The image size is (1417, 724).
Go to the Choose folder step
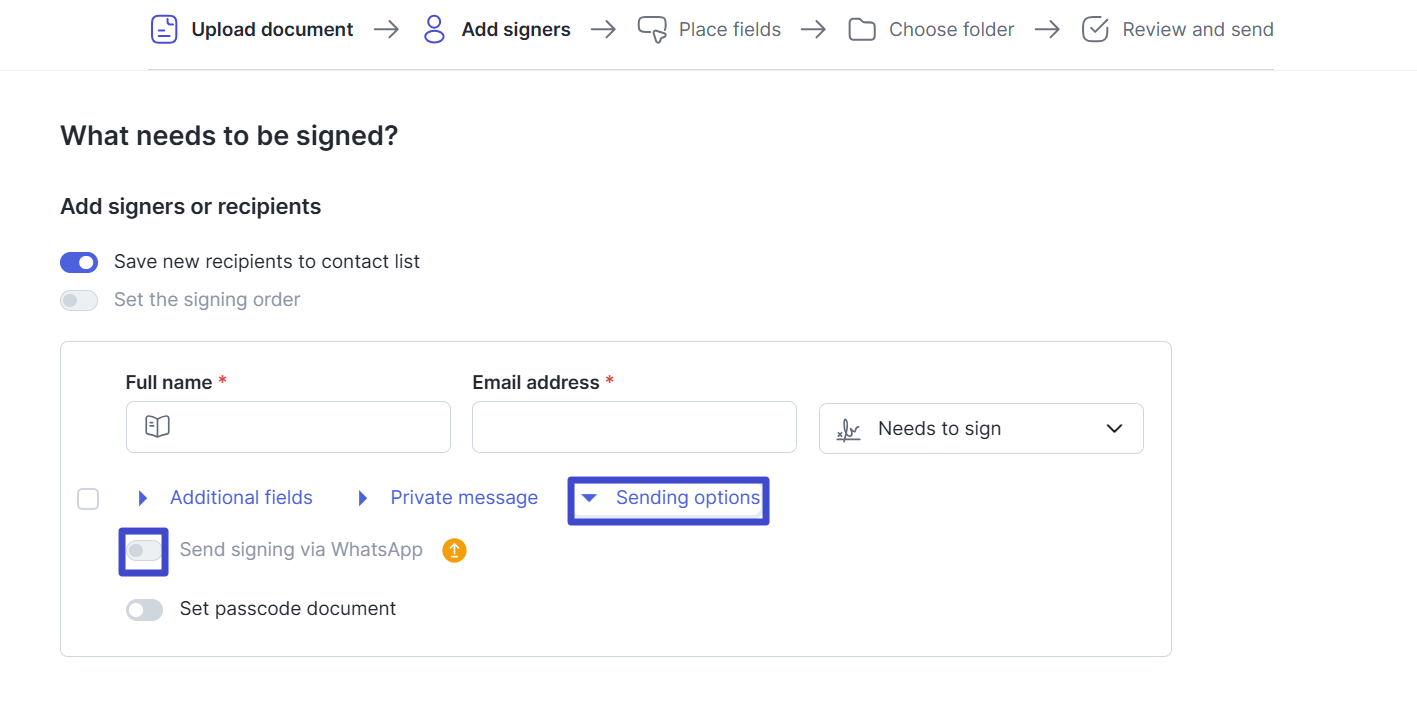[x=931, y=30]
